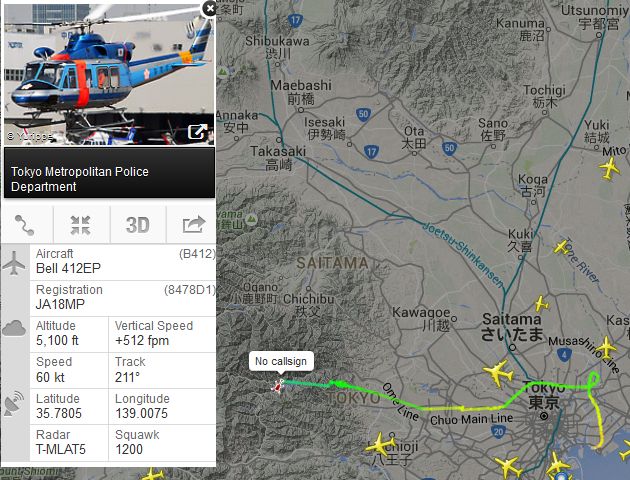View the Bell 412EP helicopter photo
The height and width of the screenshot is (480, 630).
click(109, 75)
